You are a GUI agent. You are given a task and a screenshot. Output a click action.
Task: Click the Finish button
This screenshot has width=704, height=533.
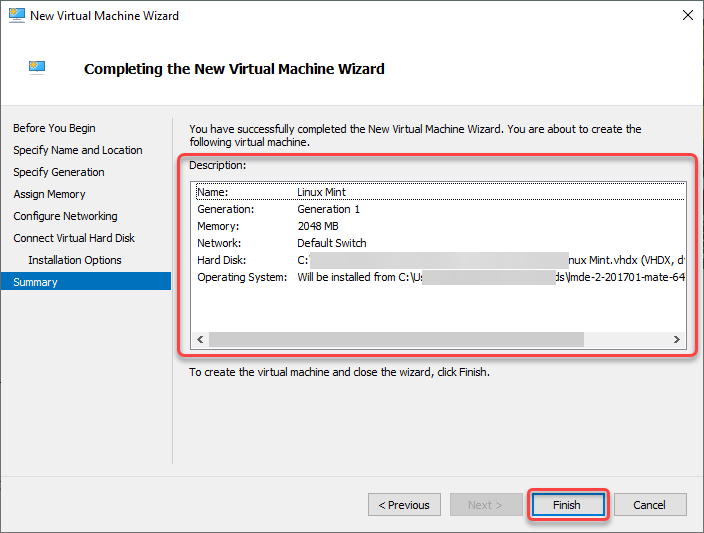pyautogui.click(x=568, y=505)
